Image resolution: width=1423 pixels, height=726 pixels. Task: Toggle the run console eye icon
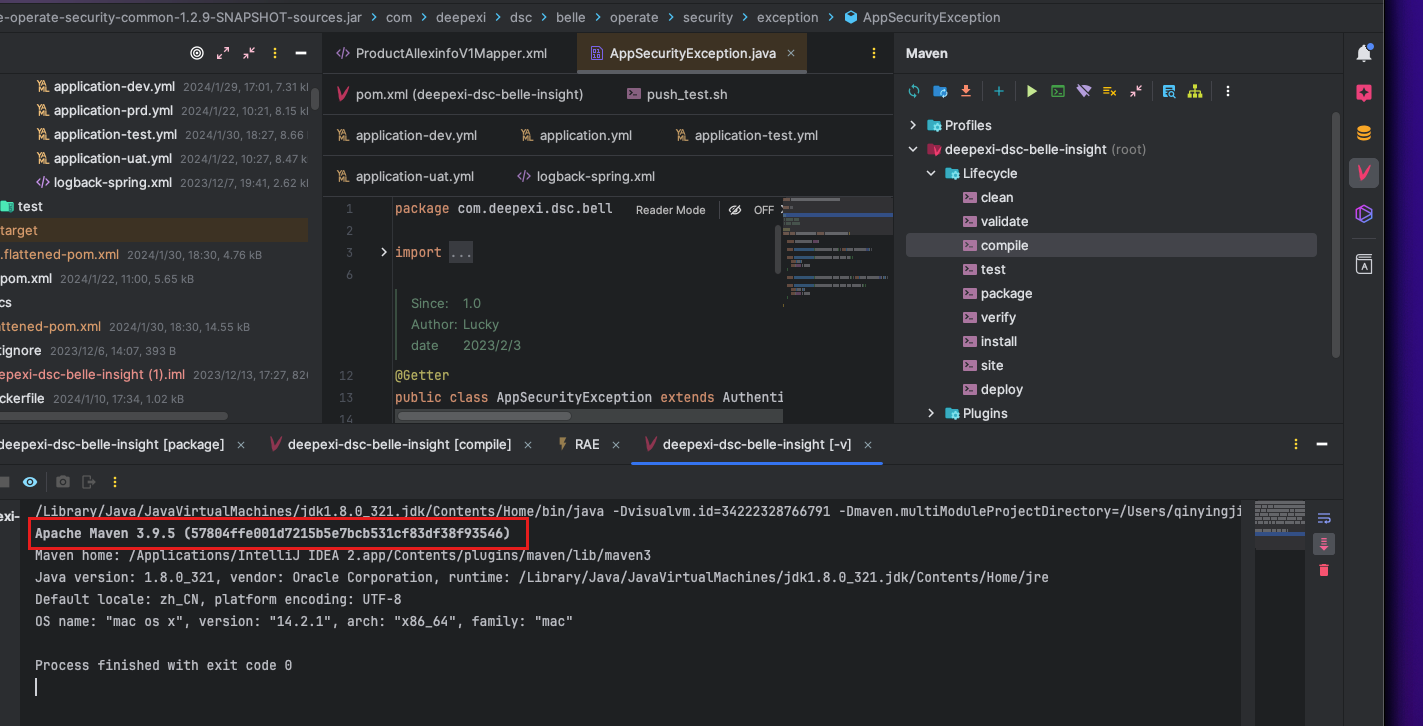click(30, 482)
